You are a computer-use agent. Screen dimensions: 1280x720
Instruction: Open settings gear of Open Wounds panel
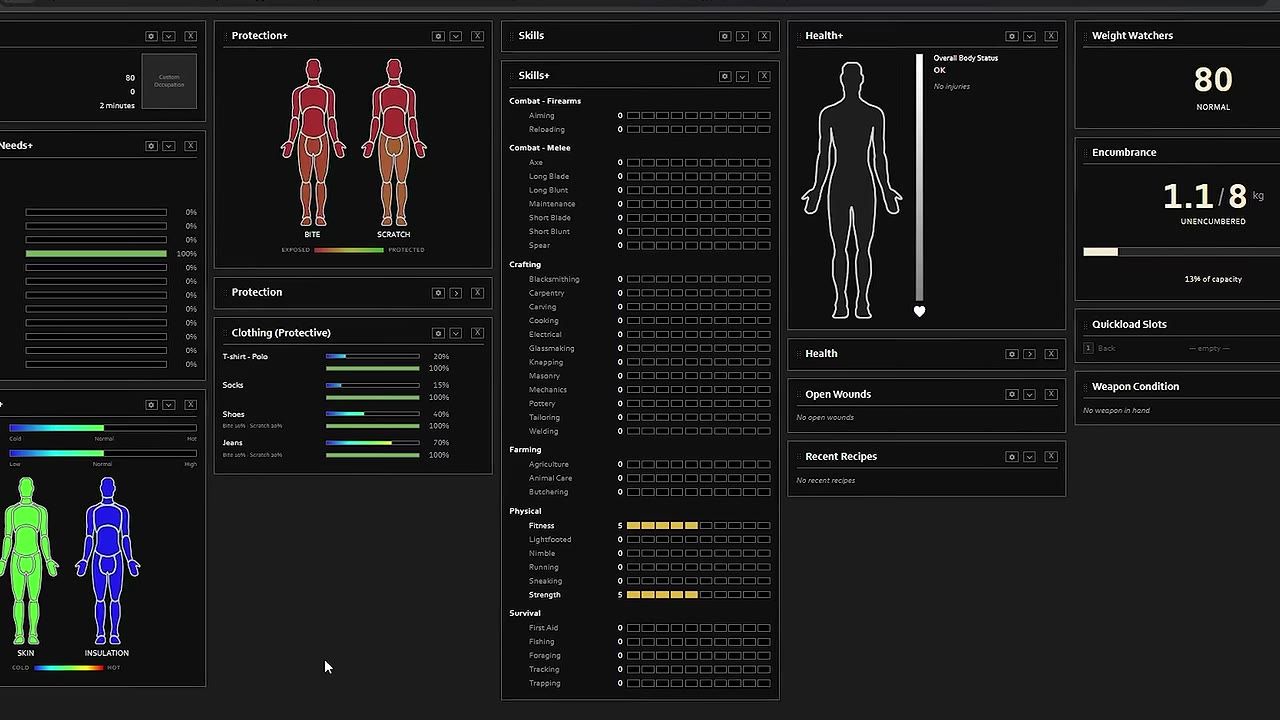tap(1012, 394)
